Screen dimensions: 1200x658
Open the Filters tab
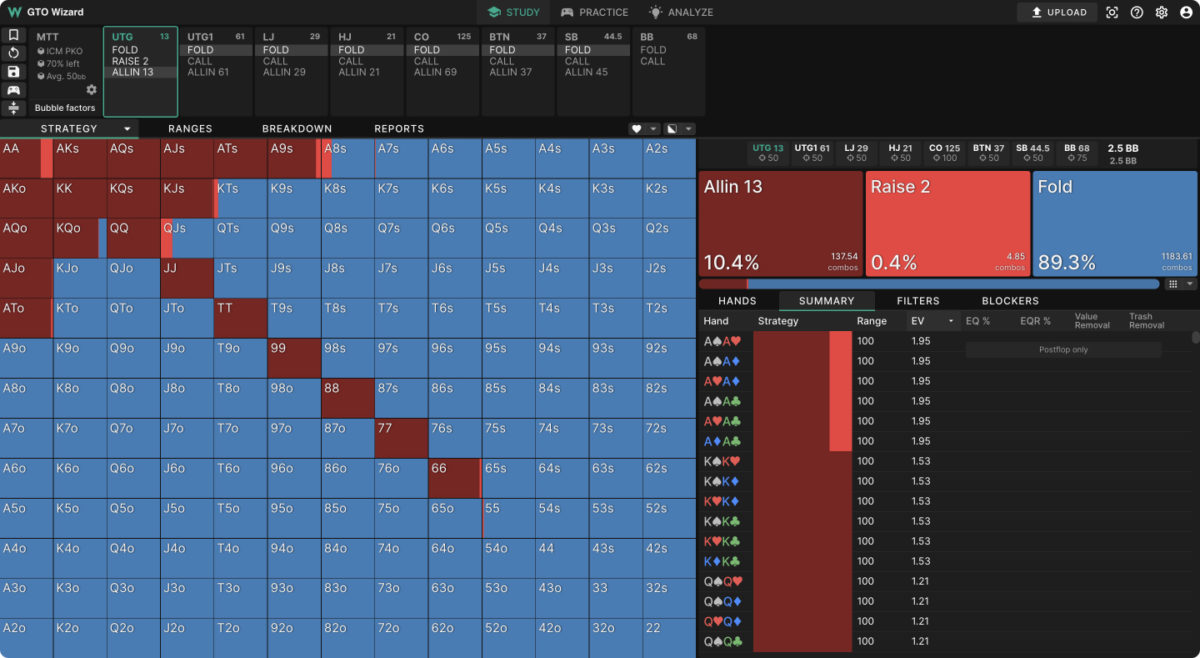[917, 300]
